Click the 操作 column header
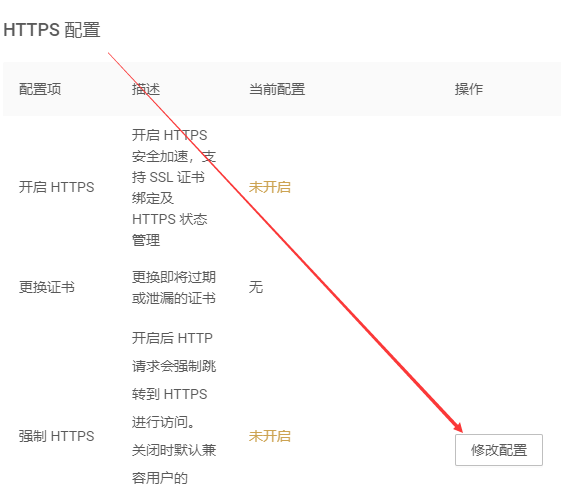 click(x=469, y=89)
